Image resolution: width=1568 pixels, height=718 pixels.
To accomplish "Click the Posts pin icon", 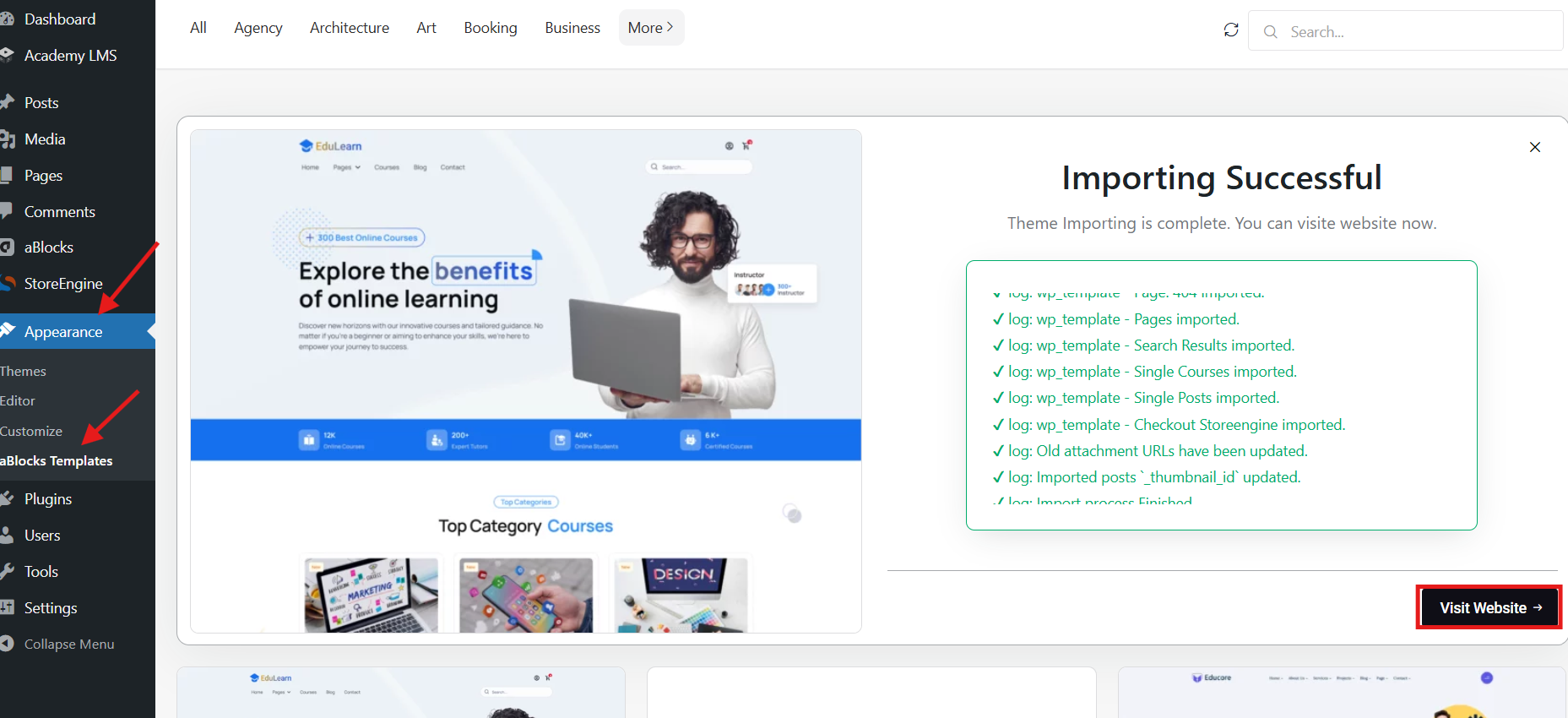I will (x=8, y=103).
